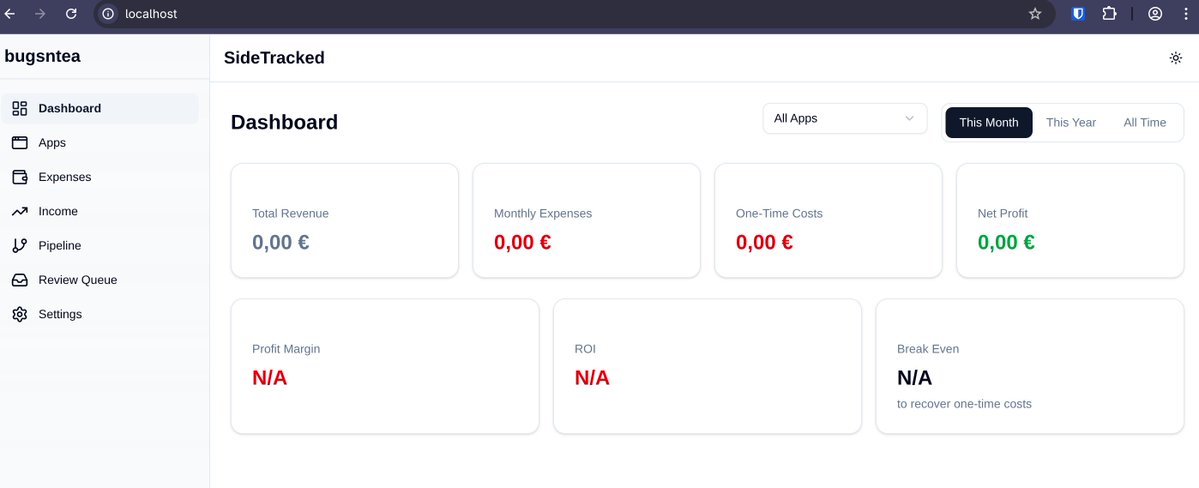Click the ROI card label
The width and height of the screenshot is (1199, 488).
pyautogui.click(x=585, y=349)
